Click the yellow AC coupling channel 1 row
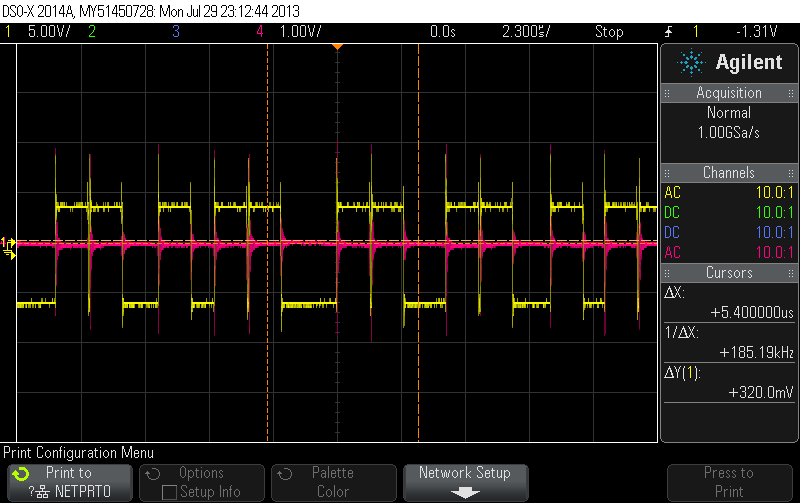800x503 pixels. (729, 192)
